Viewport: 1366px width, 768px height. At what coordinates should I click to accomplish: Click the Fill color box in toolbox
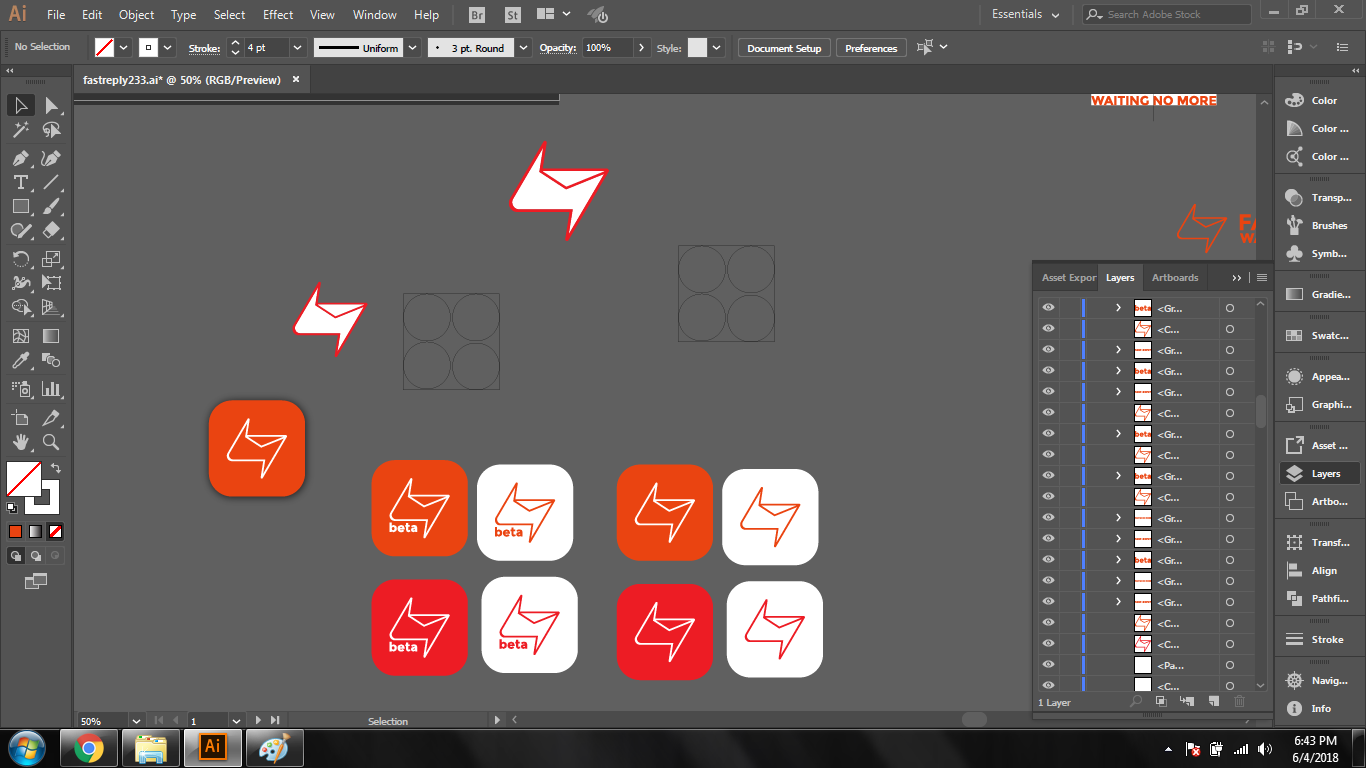(x=23, y=478)
